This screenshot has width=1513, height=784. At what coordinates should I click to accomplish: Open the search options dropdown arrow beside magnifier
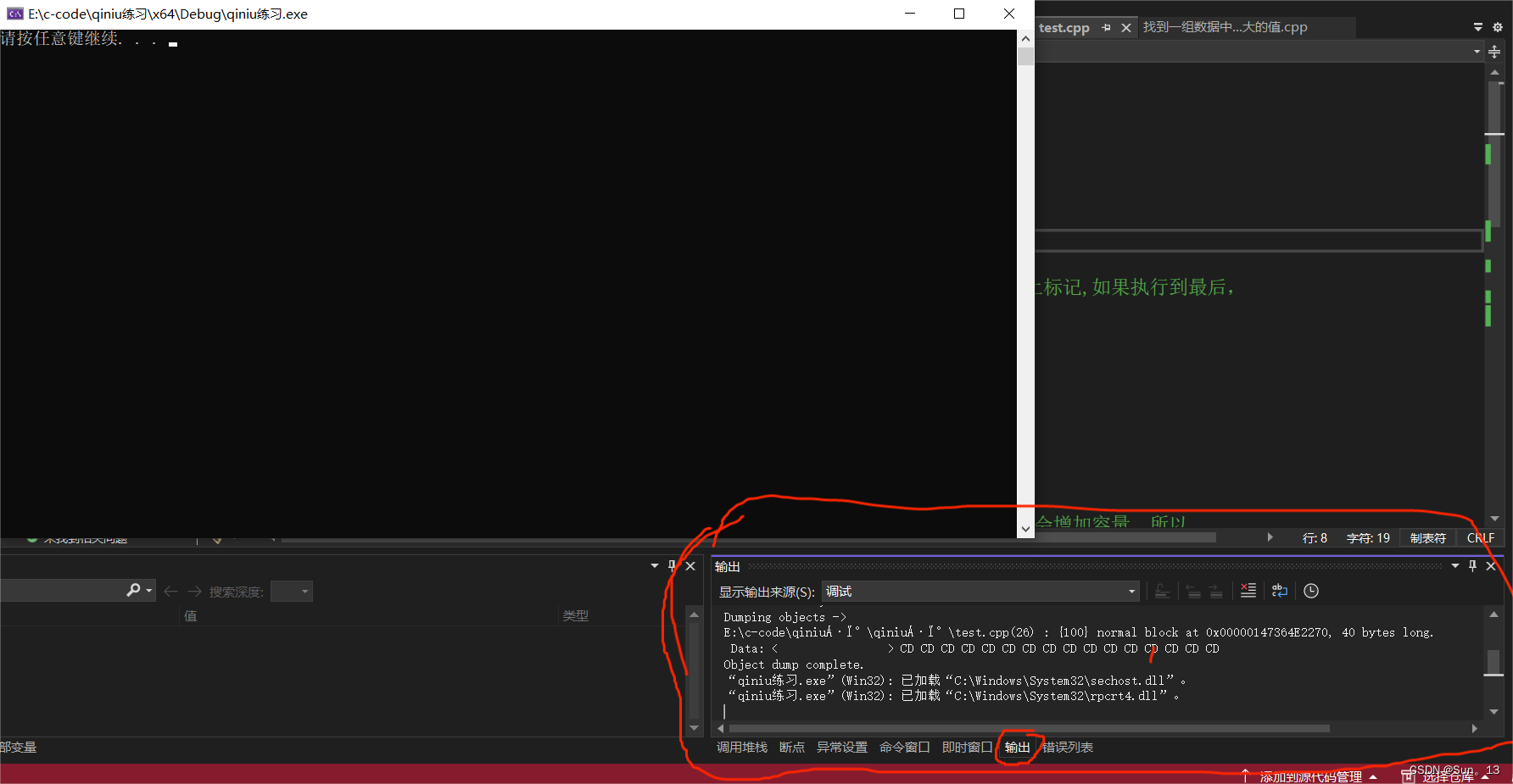[150, 591]
